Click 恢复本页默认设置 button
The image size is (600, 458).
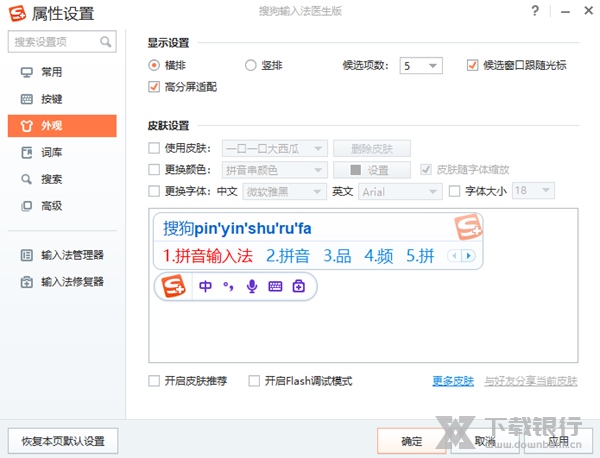[63, 441]
